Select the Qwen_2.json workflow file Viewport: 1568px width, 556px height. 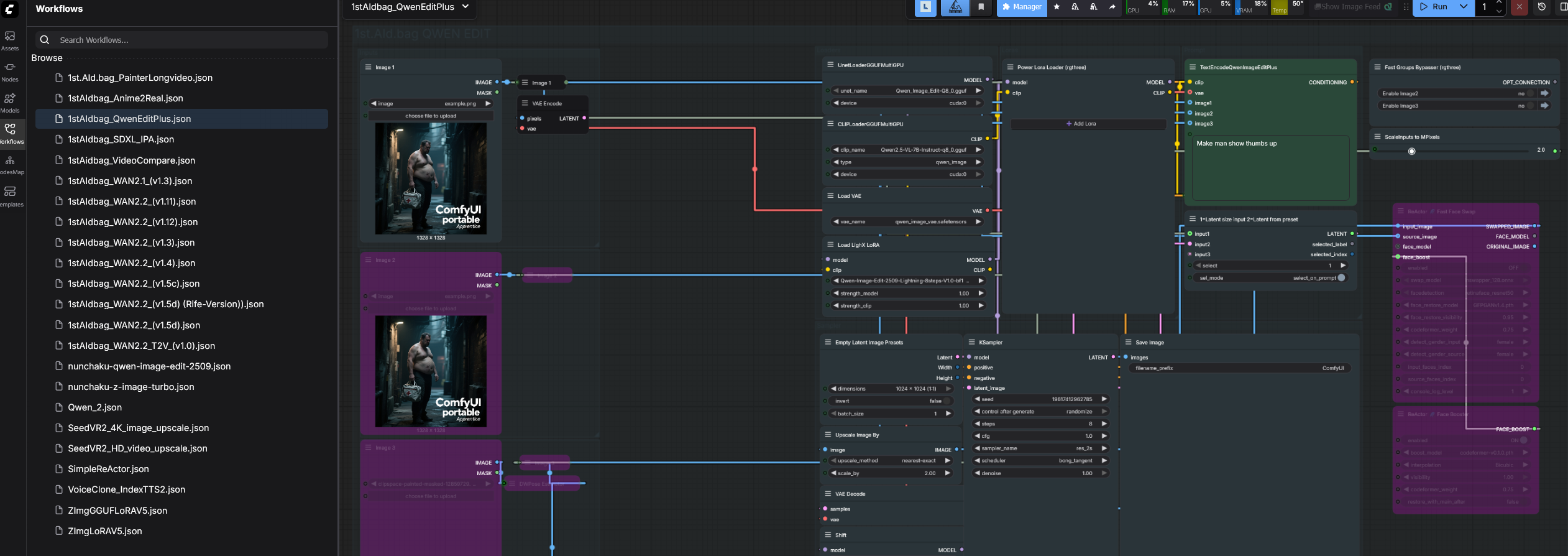tap(95, 407)
